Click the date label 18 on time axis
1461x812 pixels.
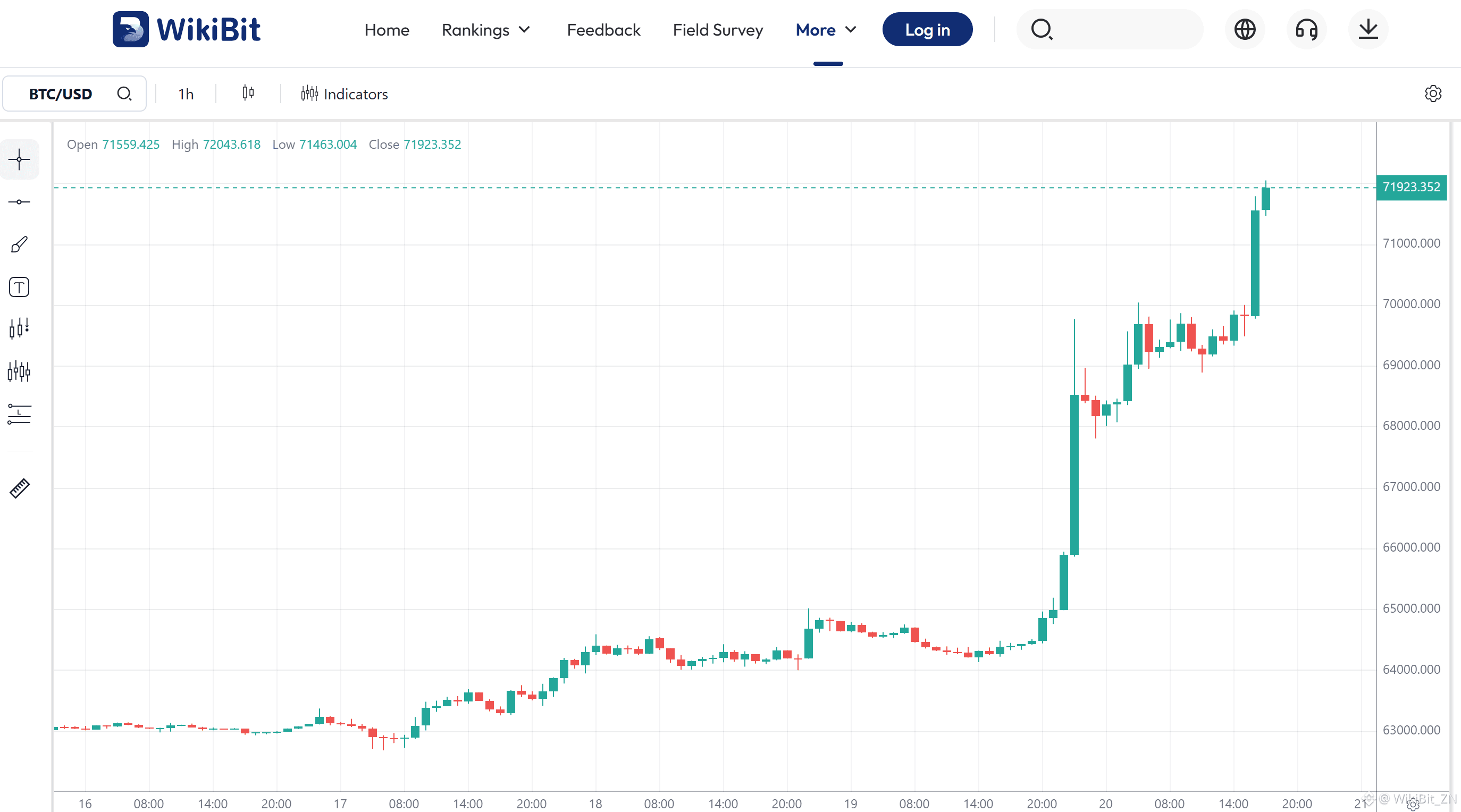[x=595, y=803]
